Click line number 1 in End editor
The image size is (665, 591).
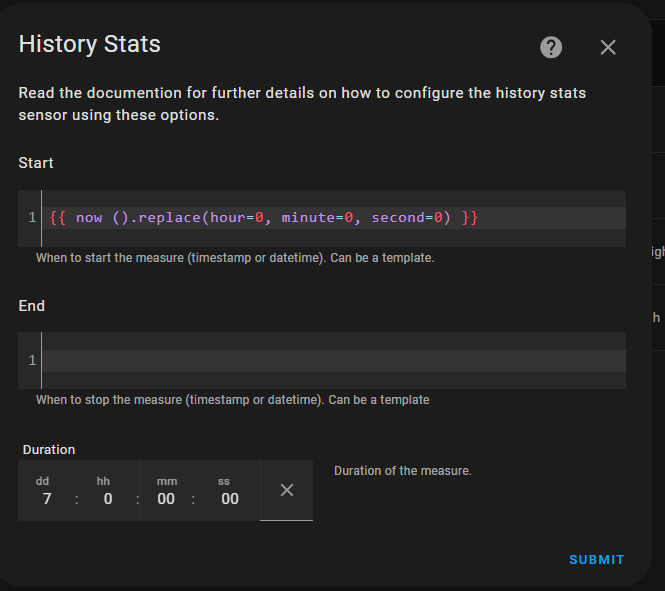click(x=32, y=361)
